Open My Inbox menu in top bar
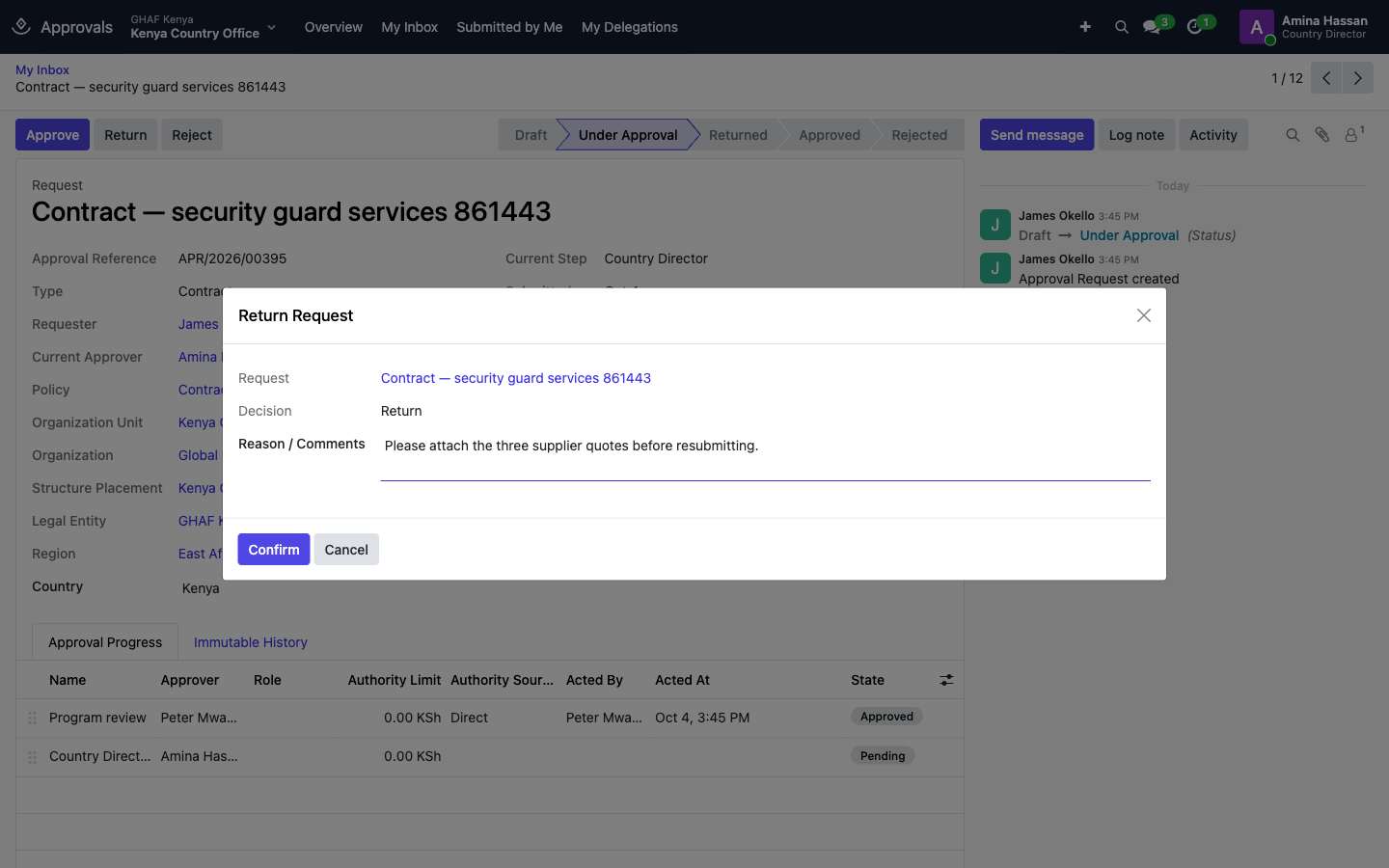Screen dimensions: 1389x868 tap(410, 27)
